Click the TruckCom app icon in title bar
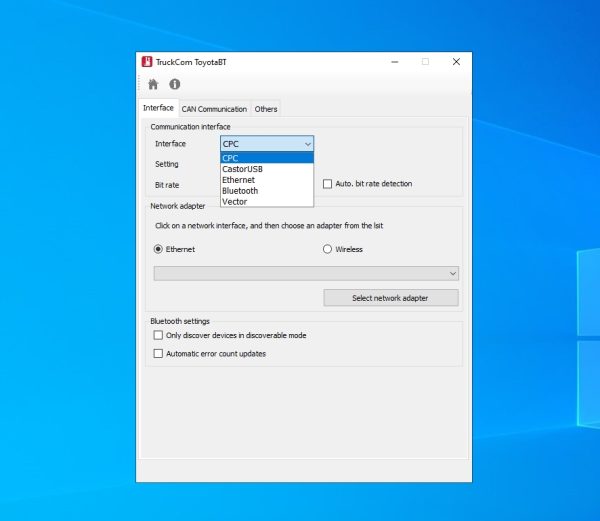Image resolution: width=600 pixels, height=521 pixels. click(147, 62)
